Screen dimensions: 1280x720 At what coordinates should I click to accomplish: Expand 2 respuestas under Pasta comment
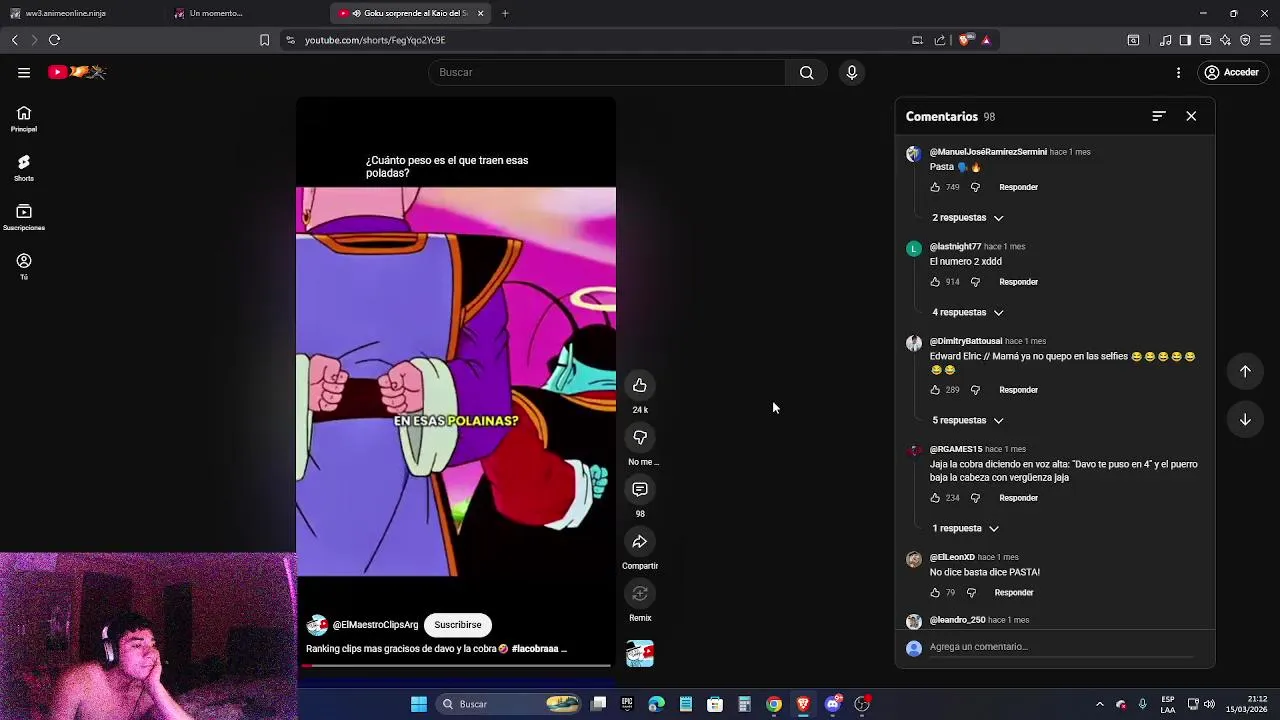968,218
